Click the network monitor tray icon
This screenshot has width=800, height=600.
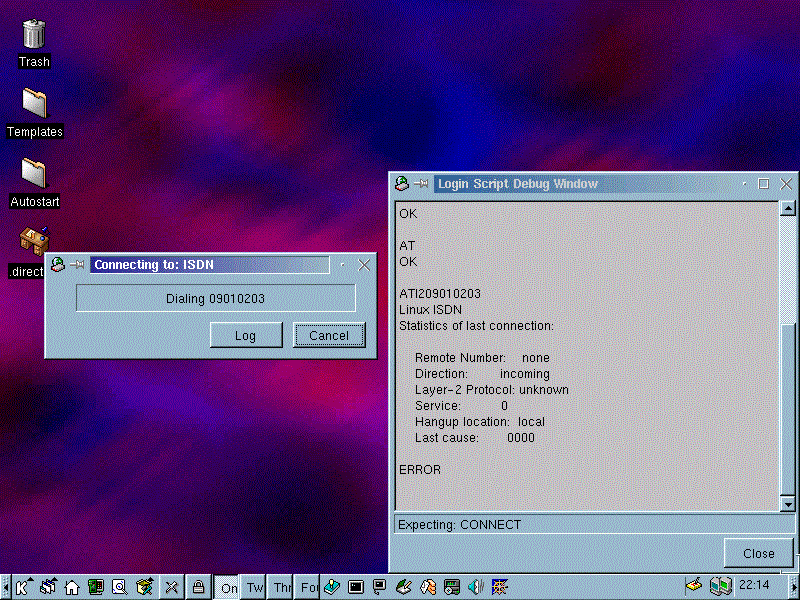pos(720,585)
